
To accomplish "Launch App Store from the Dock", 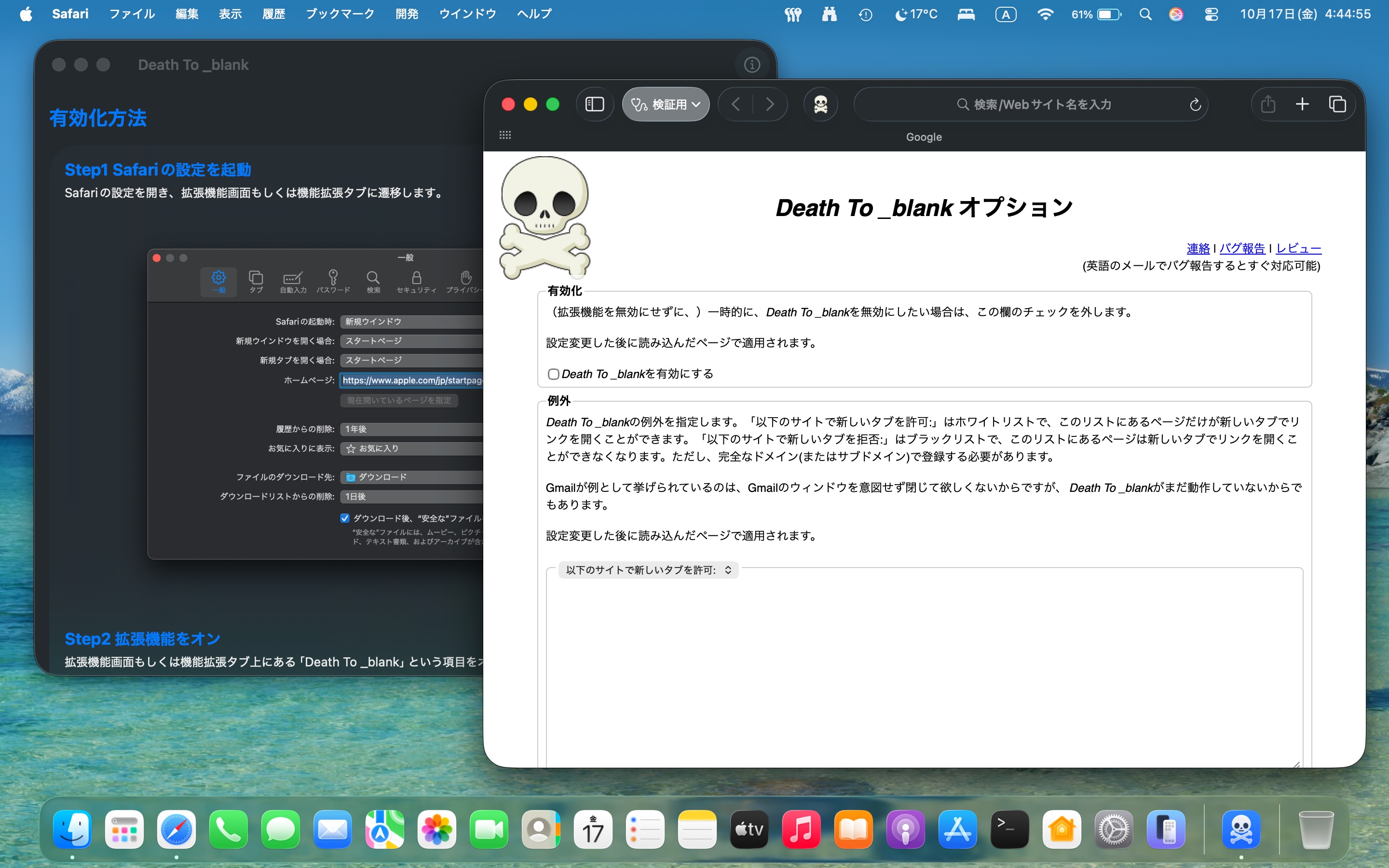I will (957, 829).
